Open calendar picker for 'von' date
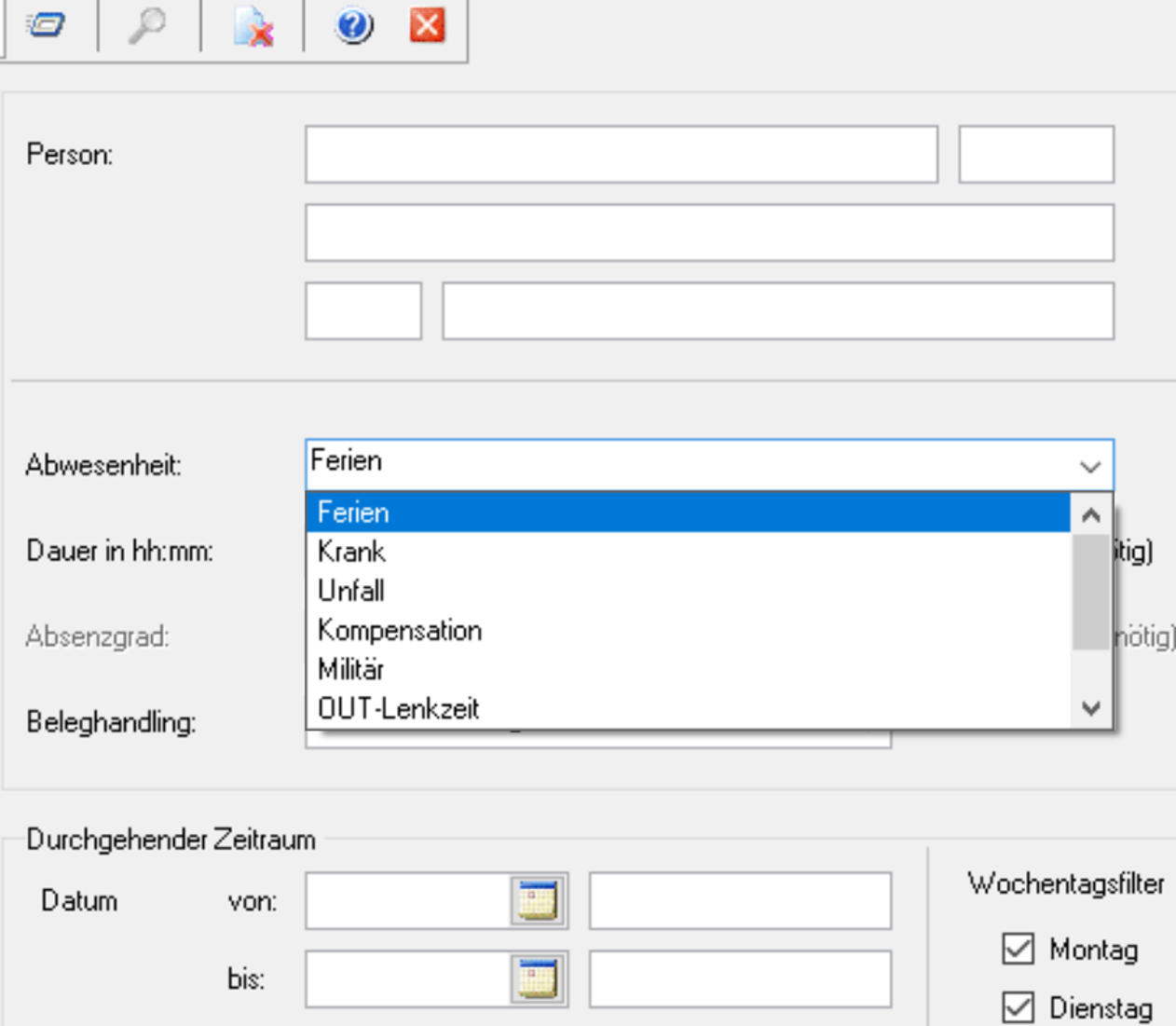This screenshot has height=1026, width=1176. click(x=539, y=901)
